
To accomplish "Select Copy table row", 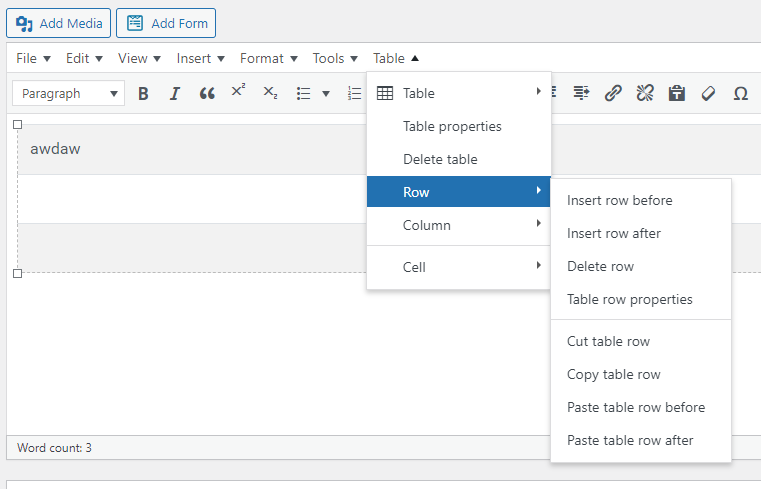I will 641,375.
